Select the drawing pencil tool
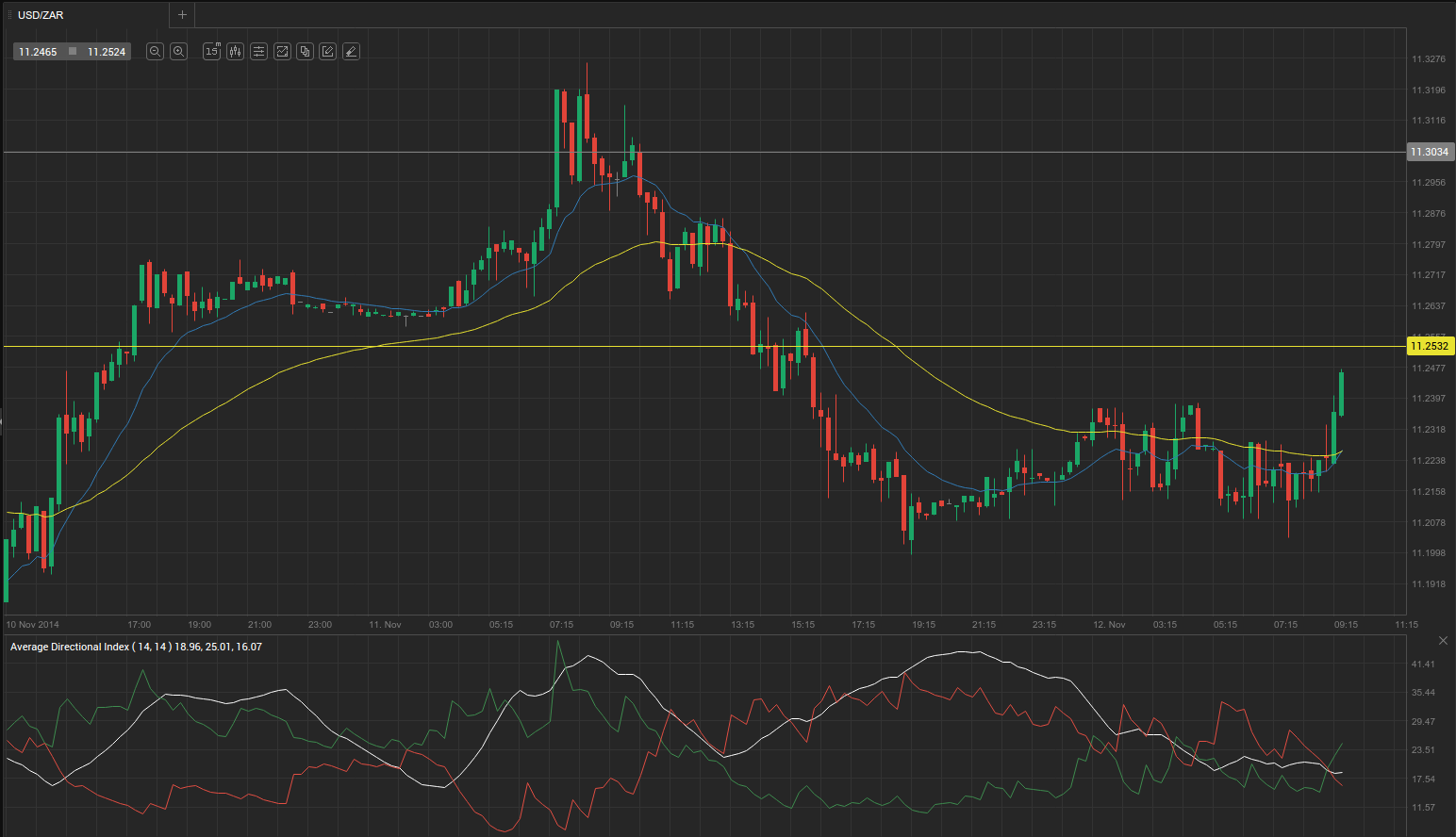Image resolution: width=1456 pixels, height=837 pixels. click(x=328, y=52)
